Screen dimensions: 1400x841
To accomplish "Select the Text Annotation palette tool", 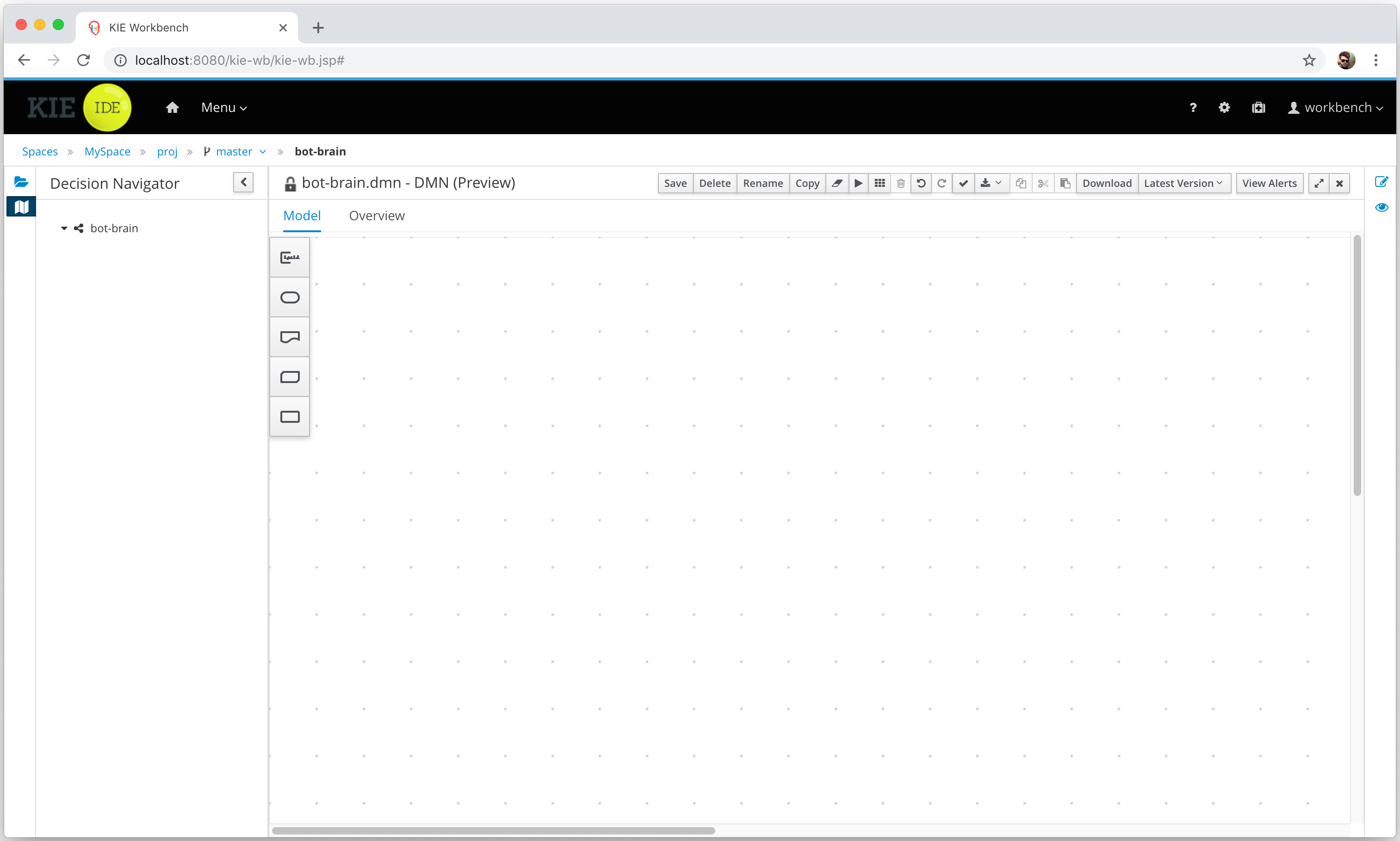I will pyautogui.click(x=290, y=257).
